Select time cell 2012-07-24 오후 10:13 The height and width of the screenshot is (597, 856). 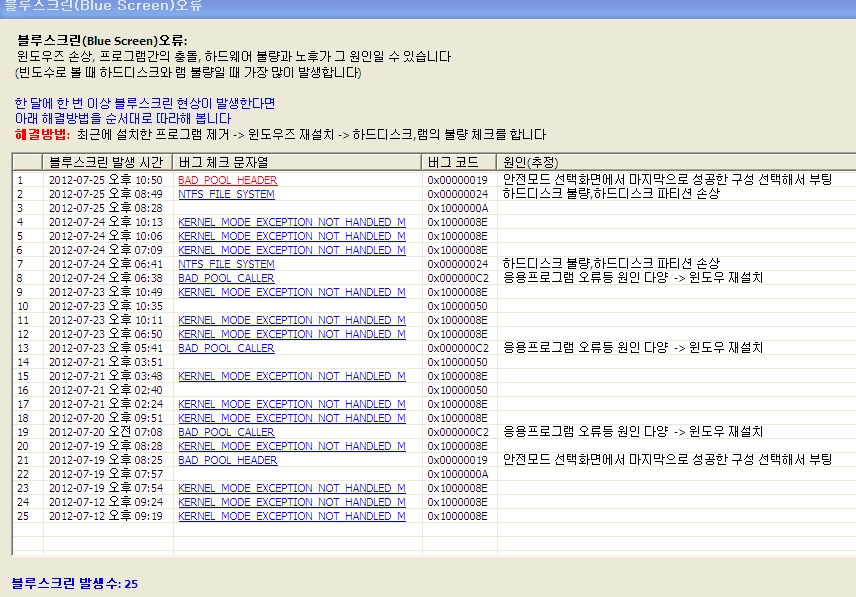106,222
